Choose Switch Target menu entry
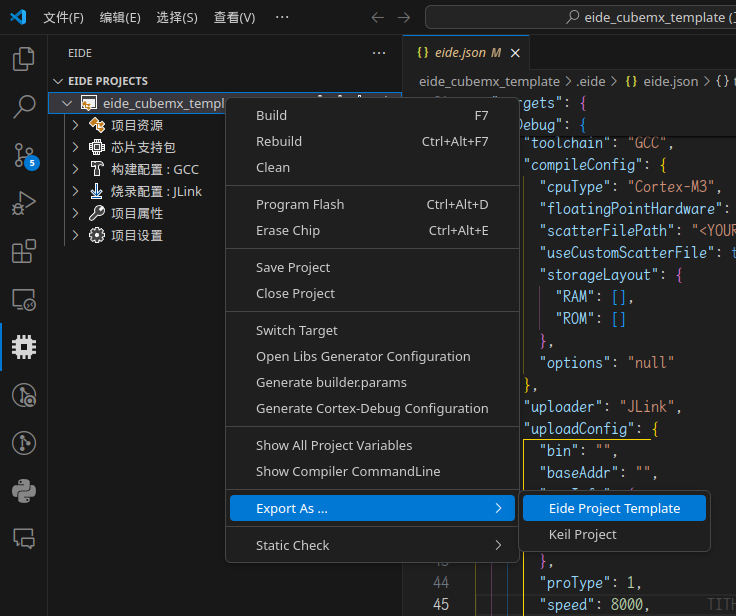This screenshot has width=736, height=616. click(x=372, y=331)
